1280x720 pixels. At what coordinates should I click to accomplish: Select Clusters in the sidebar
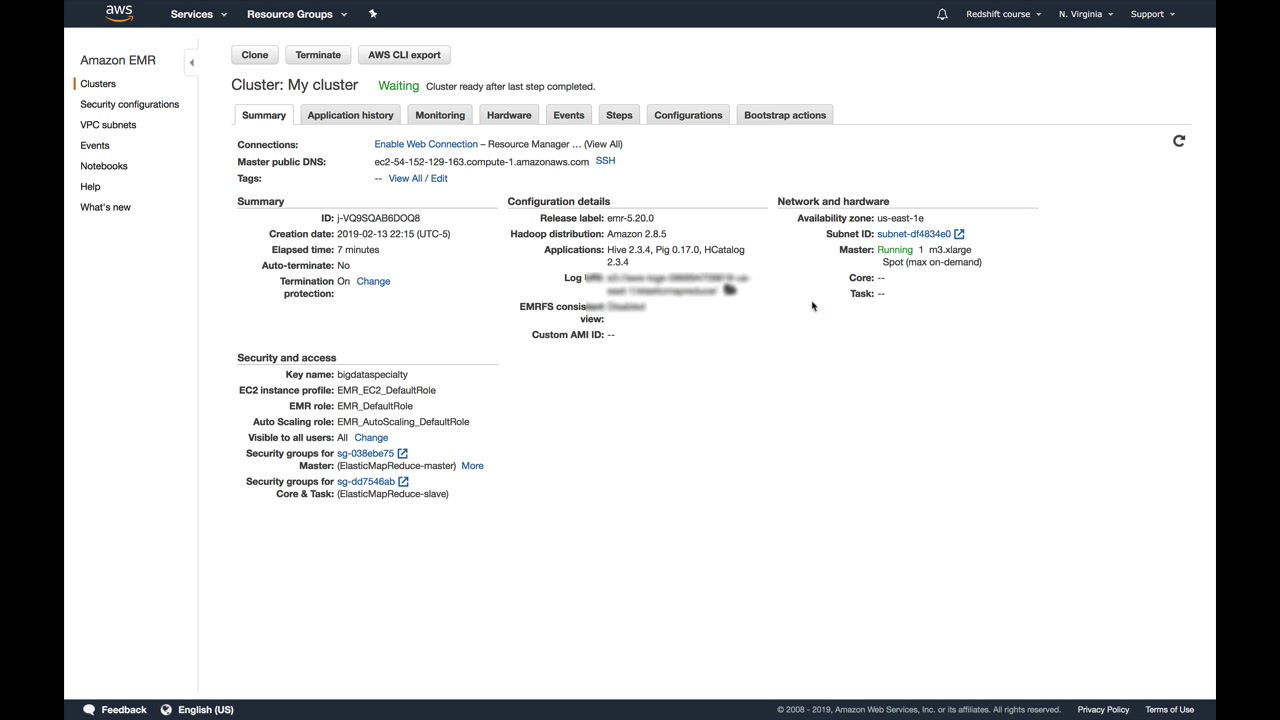[x=98, y=84]
